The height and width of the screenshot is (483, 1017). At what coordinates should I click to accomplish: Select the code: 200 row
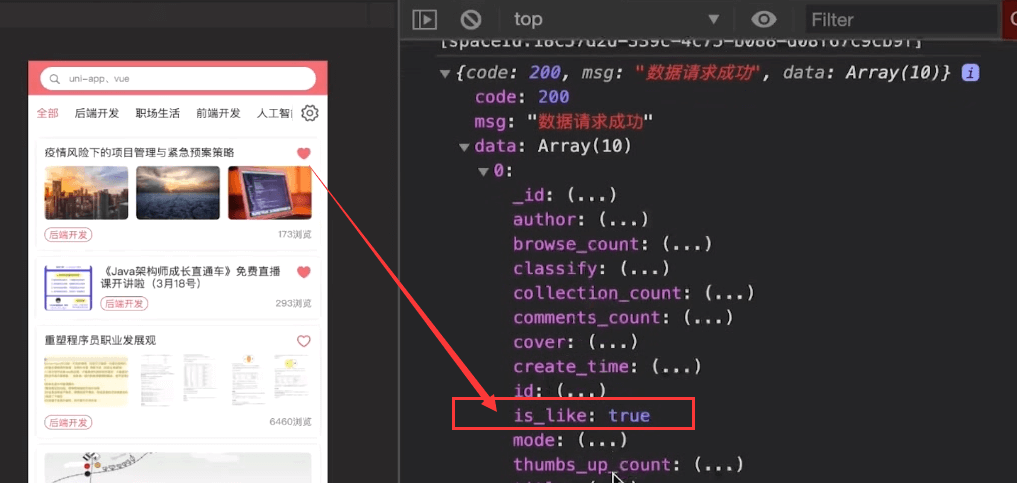(521, 97)
